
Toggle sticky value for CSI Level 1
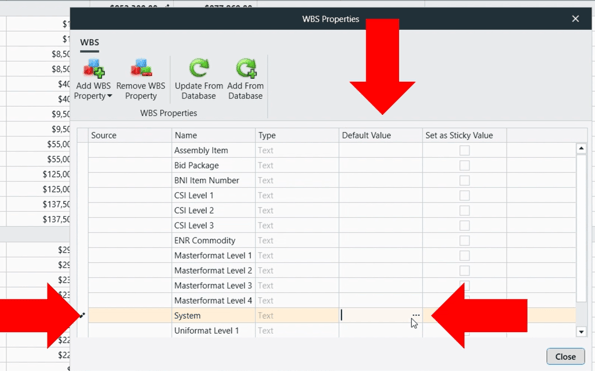click(x=464, y=195)
